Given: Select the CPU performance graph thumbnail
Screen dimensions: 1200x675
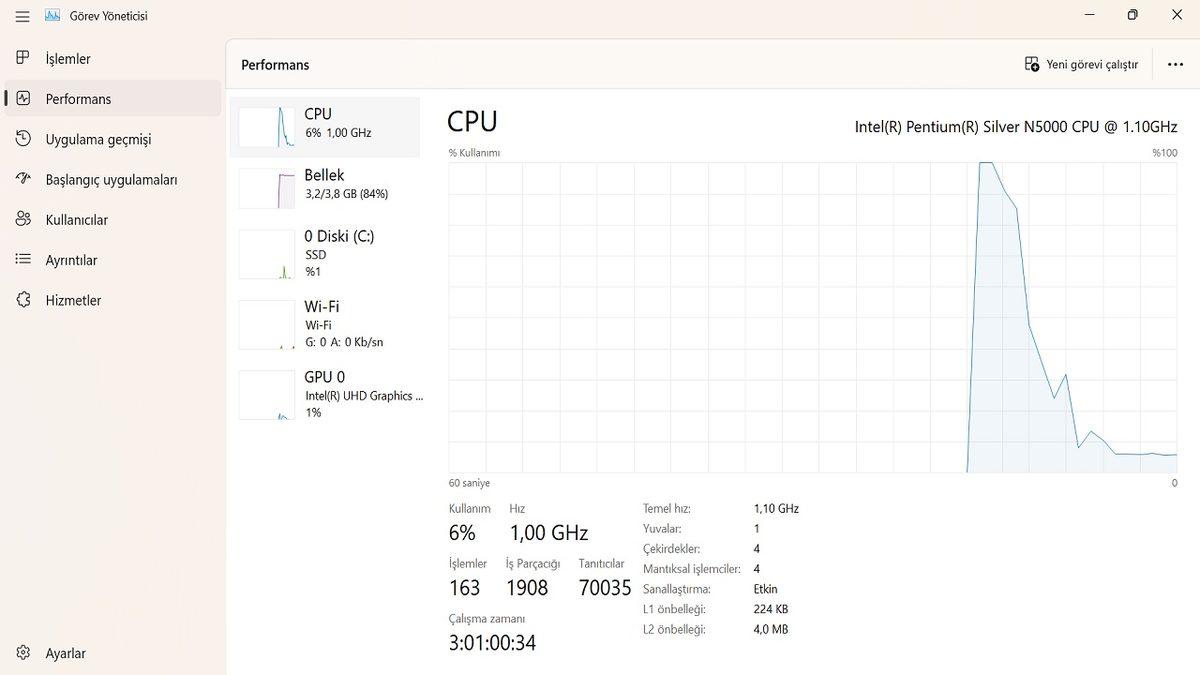Looking at the screenshot, I should 267,126.
